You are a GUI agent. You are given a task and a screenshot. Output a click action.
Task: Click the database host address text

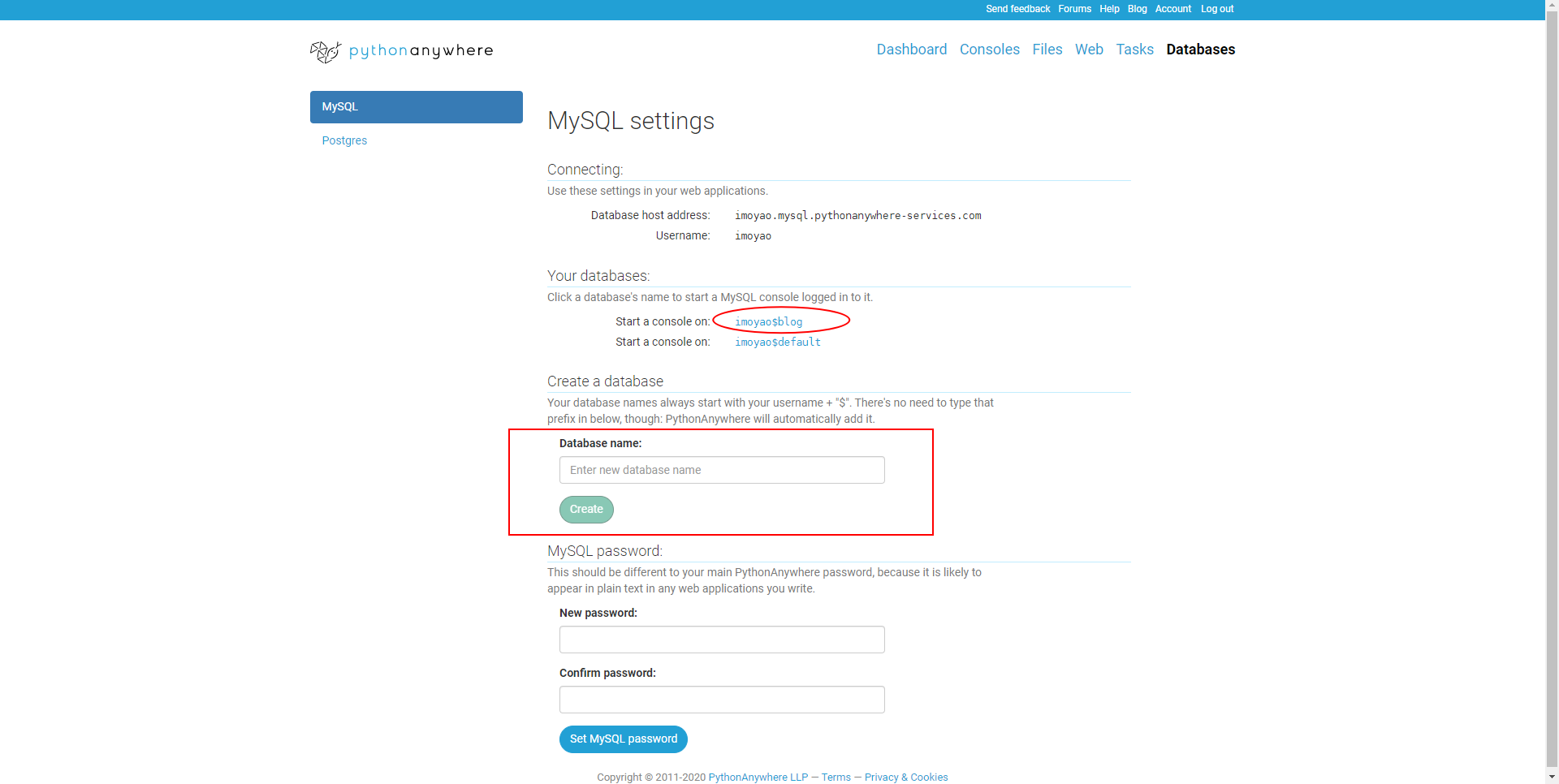[857, 215]
